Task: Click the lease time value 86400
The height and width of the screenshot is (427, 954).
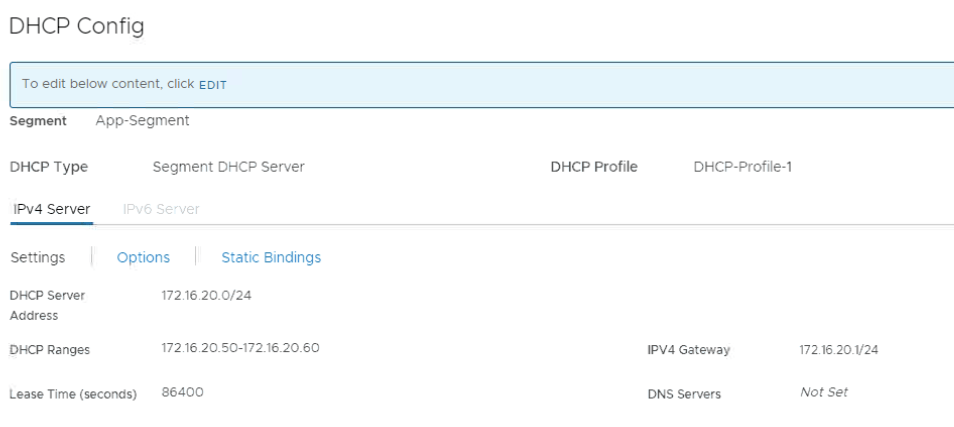Action: tap(182, 392)
